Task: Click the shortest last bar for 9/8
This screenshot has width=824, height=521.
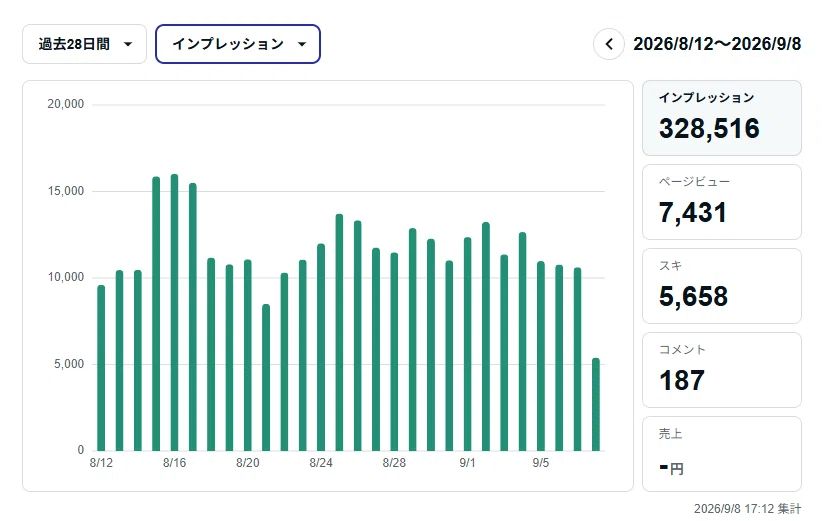Action: (596, 404)
